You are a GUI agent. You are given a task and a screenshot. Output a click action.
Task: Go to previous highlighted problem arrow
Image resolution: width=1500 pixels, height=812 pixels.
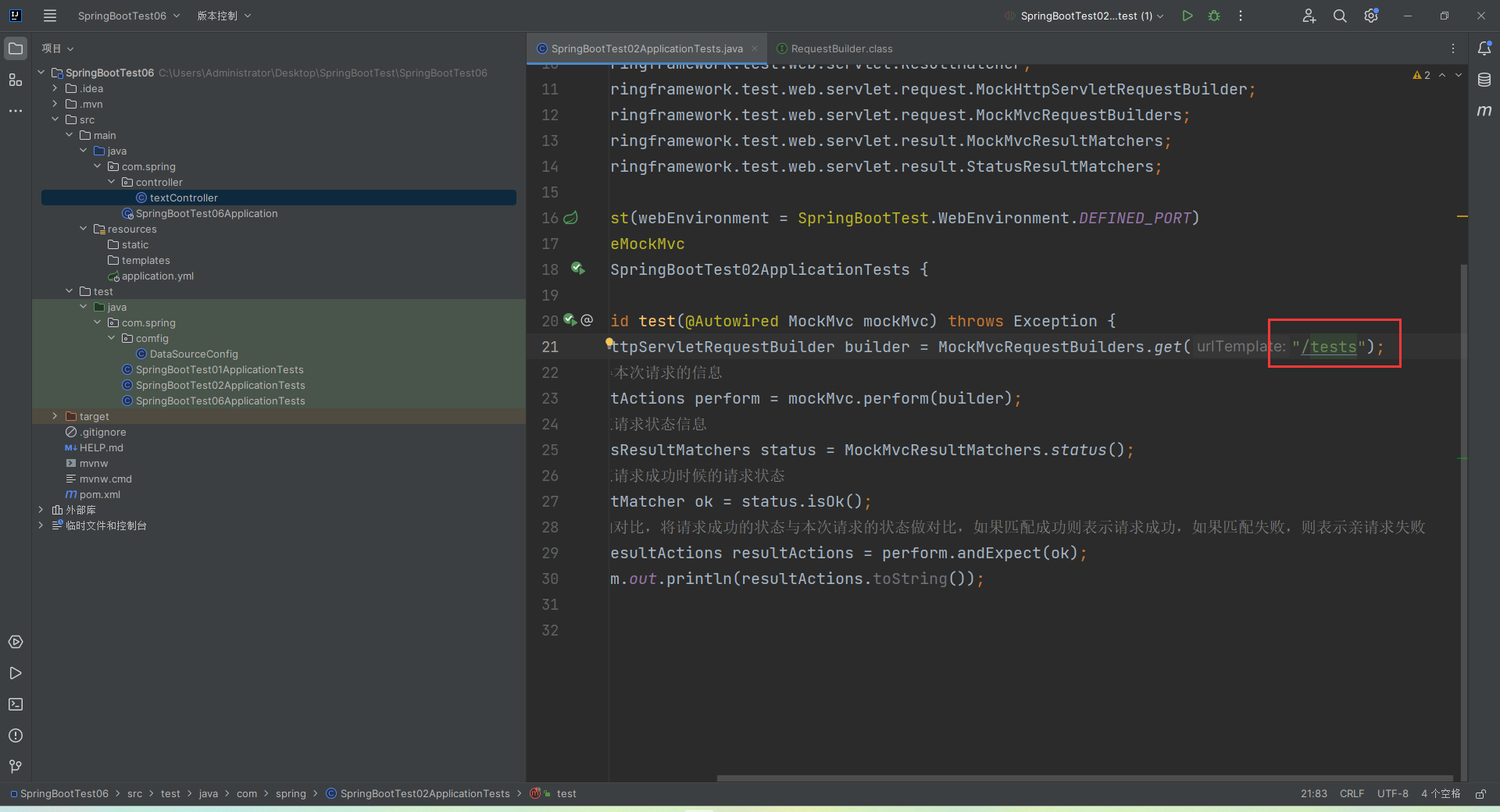[1442, 75]
